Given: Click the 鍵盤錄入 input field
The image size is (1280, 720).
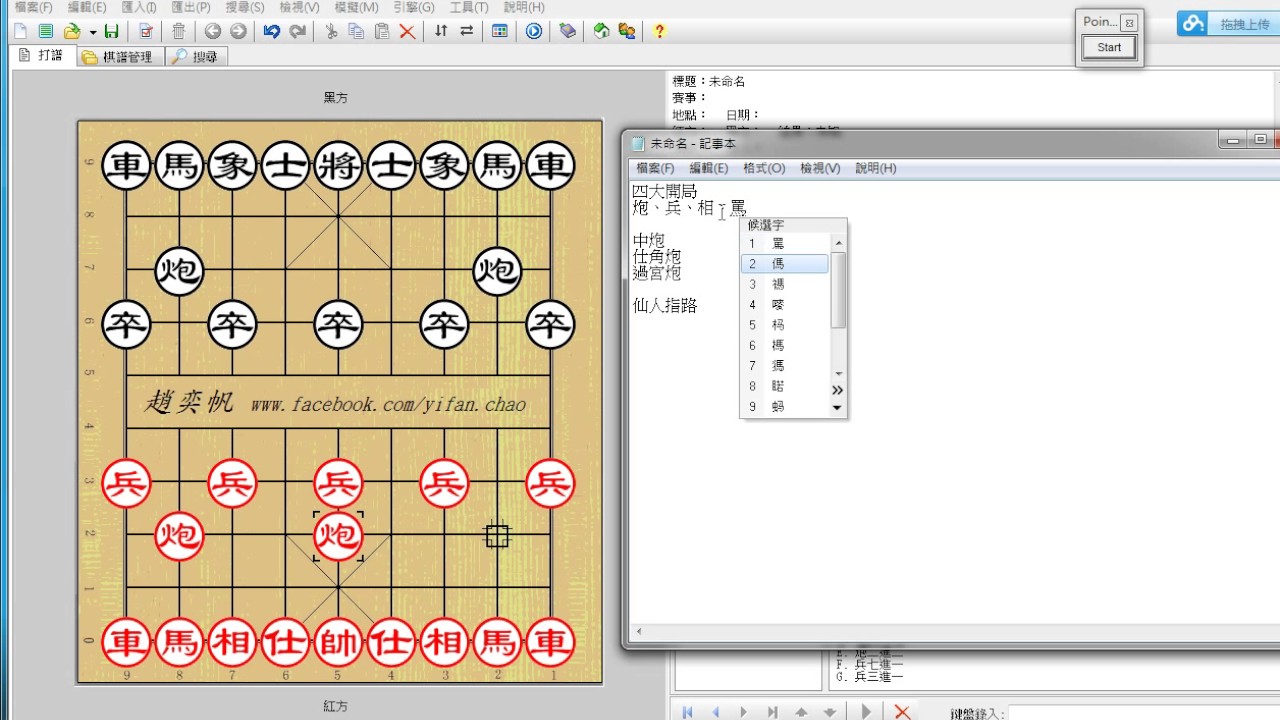Looking at the screenshot, I should click(x=1144, y=713).
